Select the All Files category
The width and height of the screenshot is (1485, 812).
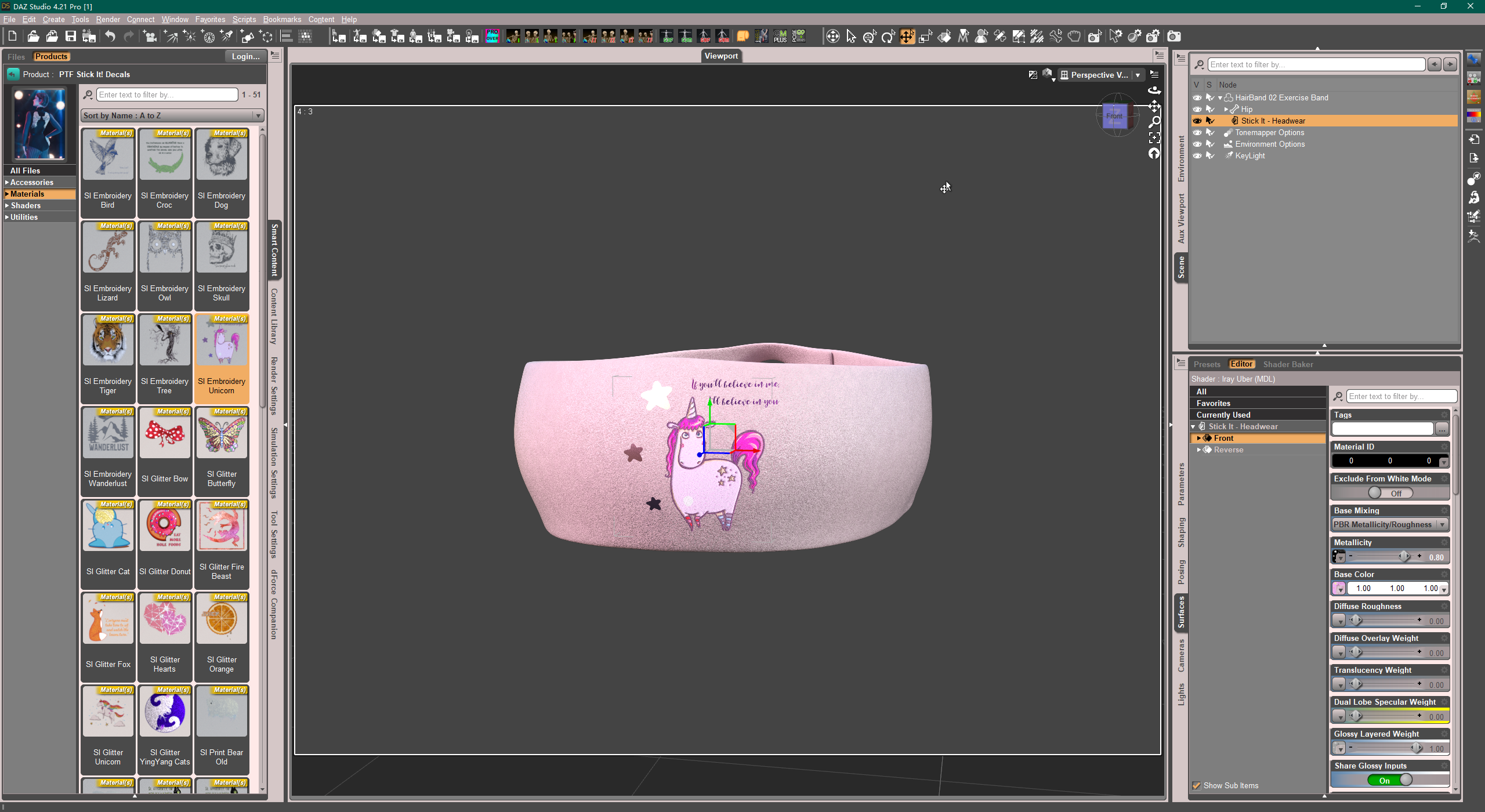pyautogui.click(x=25, y=171)
